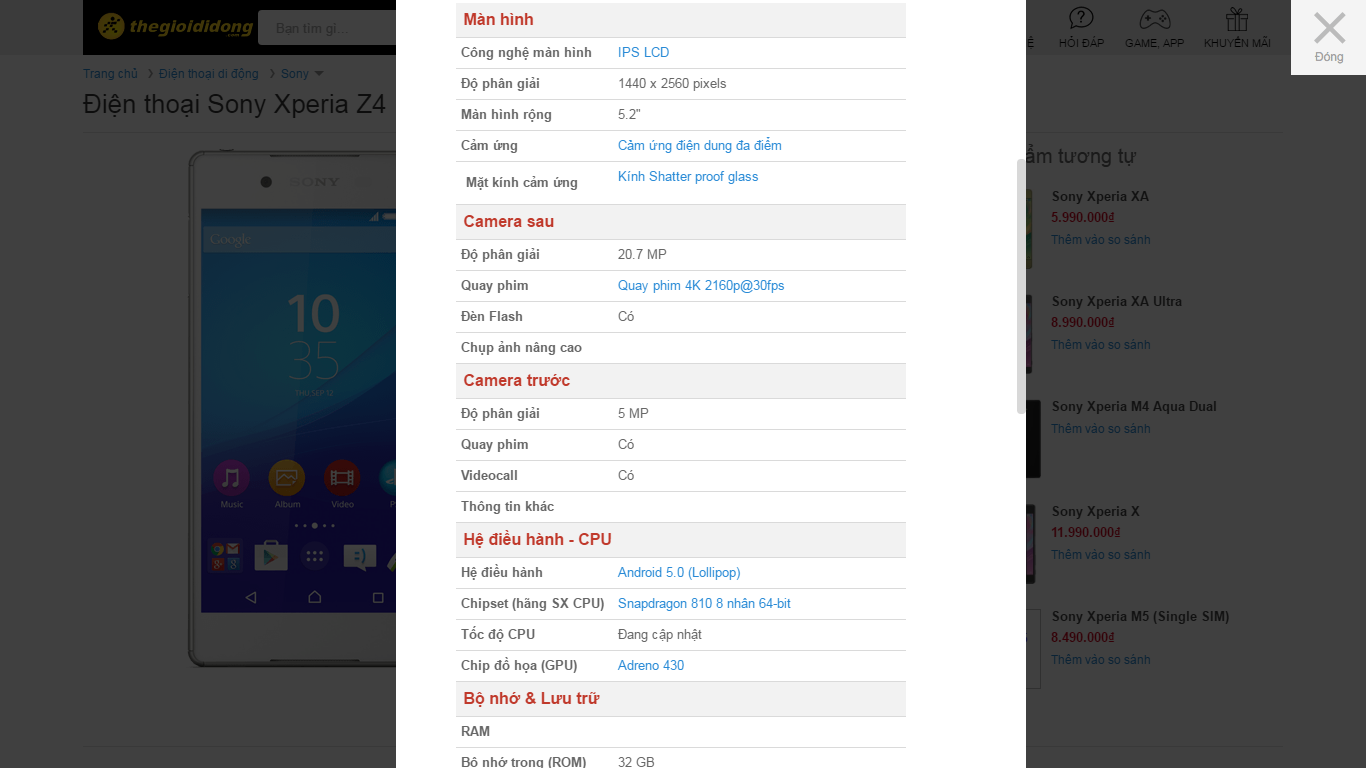Click the 32 GB internal memory value
This screenshot has width=1366, height=768.
point(636,762)
